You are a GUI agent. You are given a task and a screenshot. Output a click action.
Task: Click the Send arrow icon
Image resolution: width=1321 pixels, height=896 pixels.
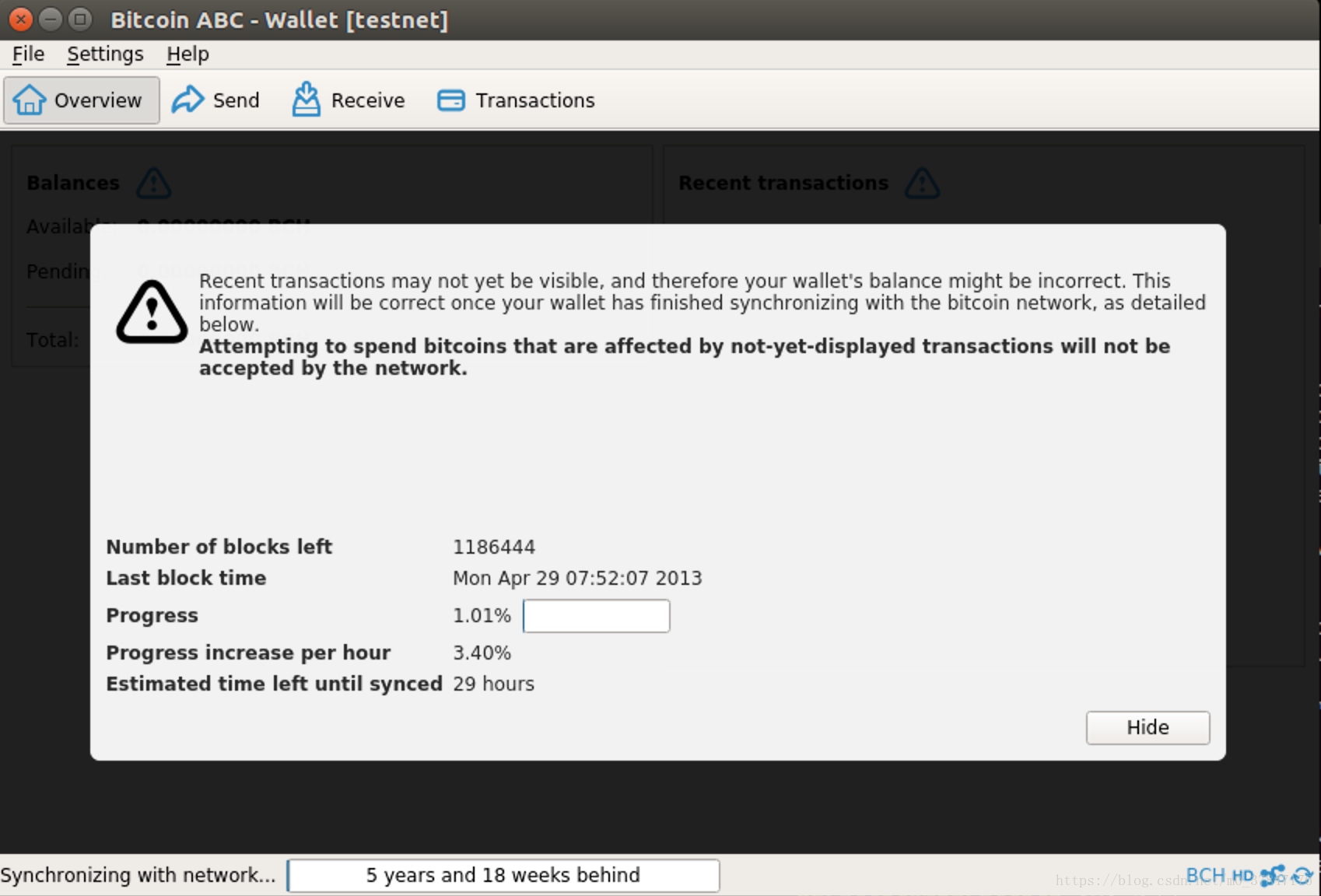187,100
